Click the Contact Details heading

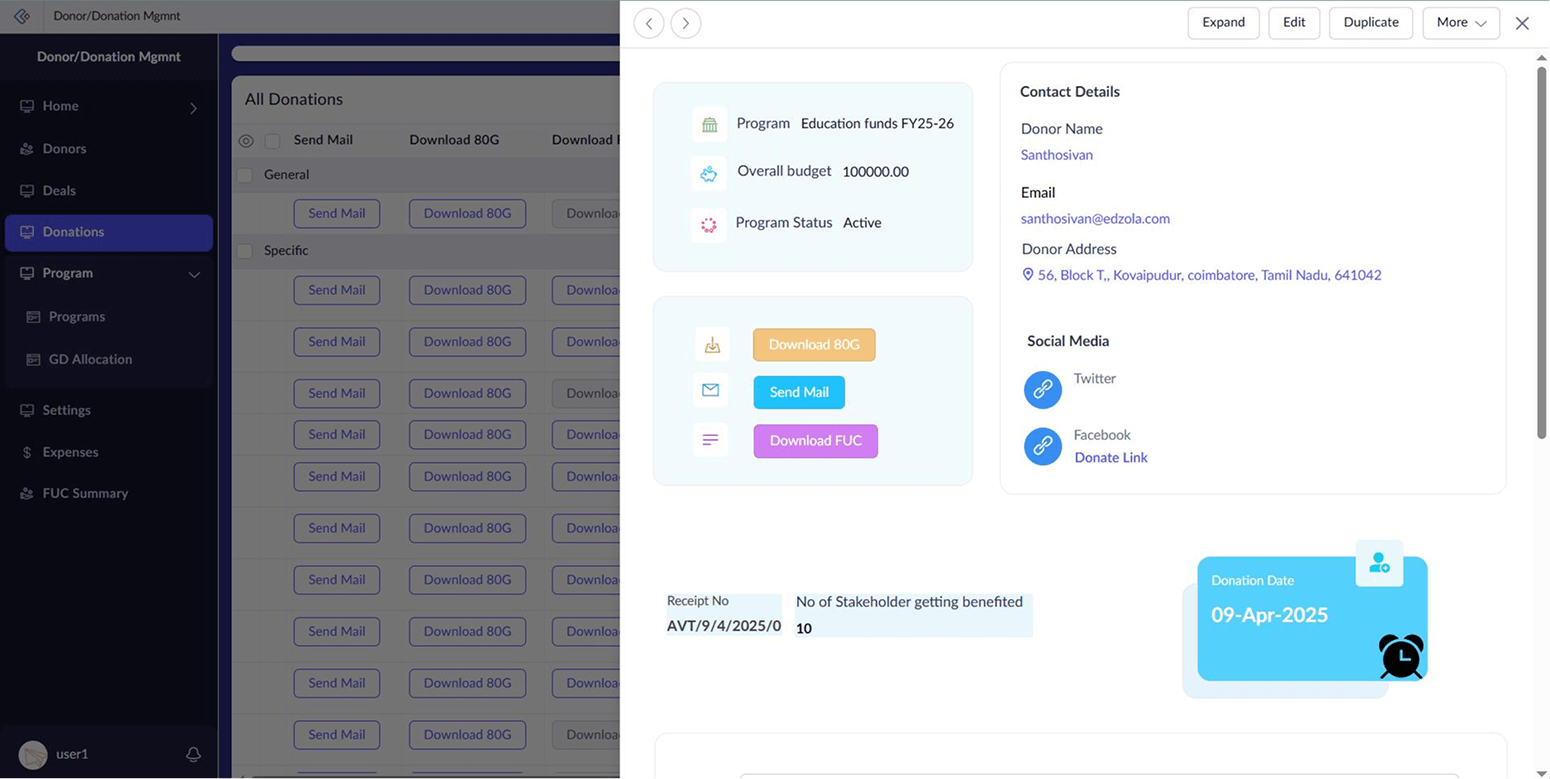click(1070, 92)
